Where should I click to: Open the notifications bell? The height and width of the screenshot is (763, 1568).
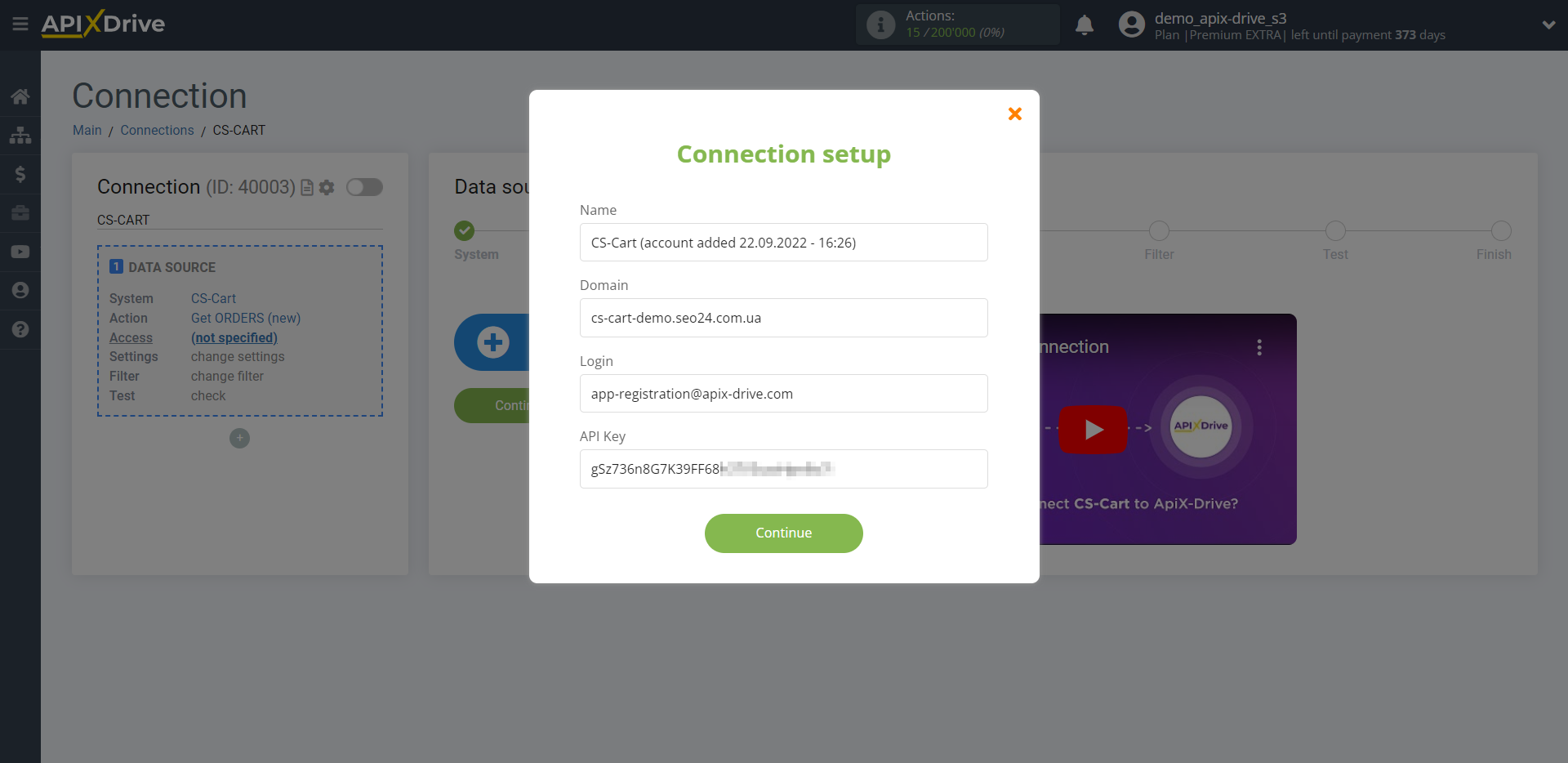[1085, 25]
